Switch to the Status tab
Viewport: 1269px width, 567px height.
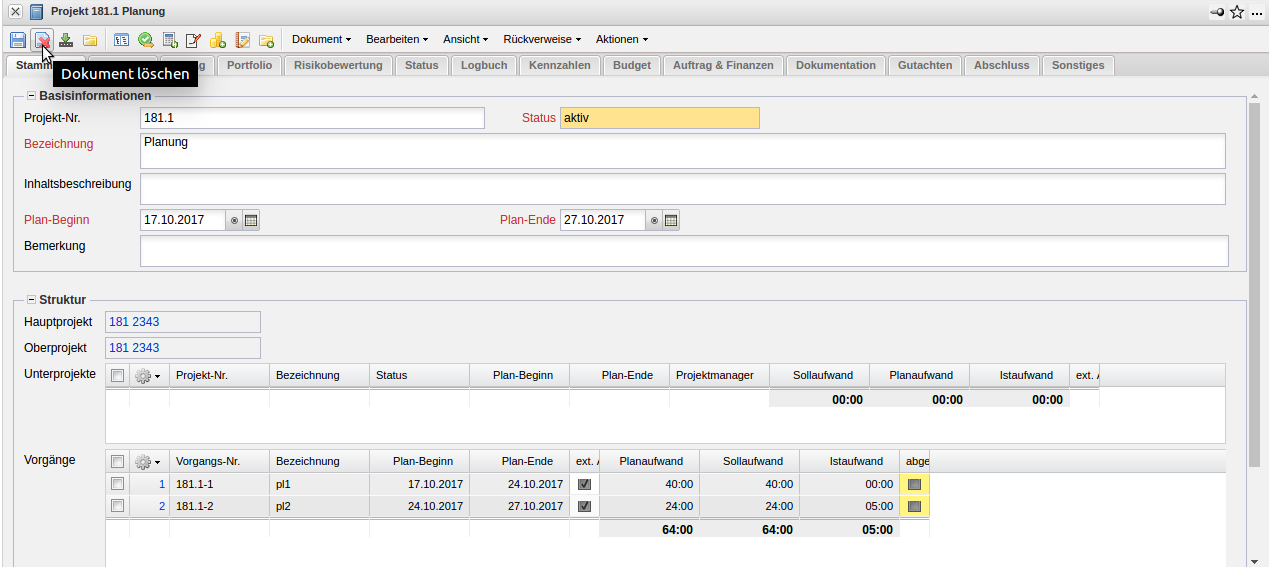click(421, 65)
